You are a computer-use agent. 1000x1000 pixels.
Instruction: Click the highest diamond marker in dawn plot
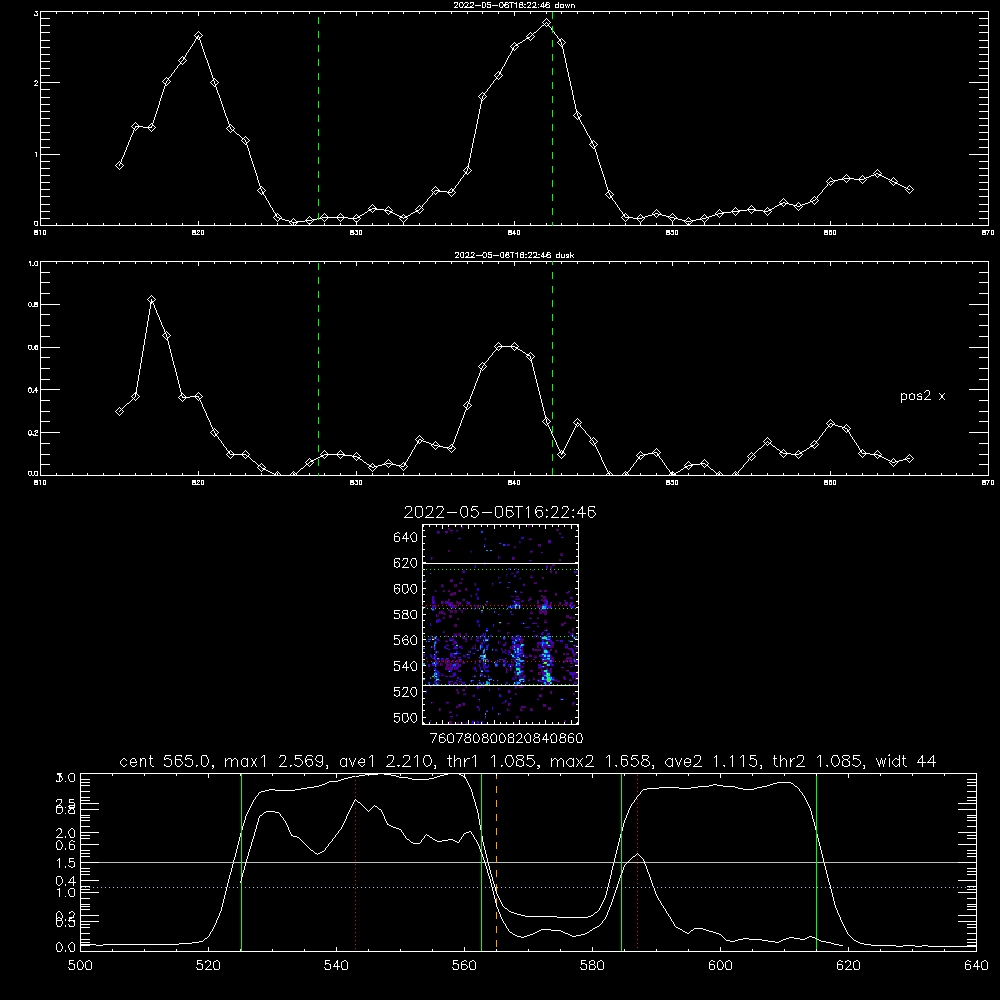click(546, 23)
